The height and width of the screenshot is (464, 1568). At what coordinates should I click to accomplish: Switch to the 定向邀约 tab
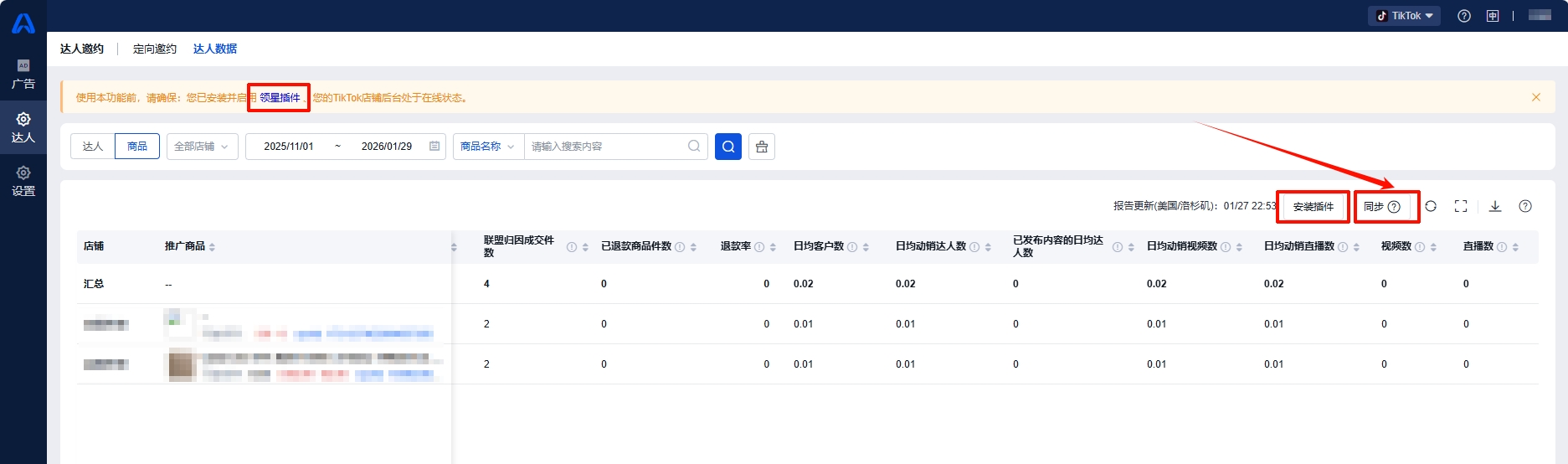[x=155, y=49]
